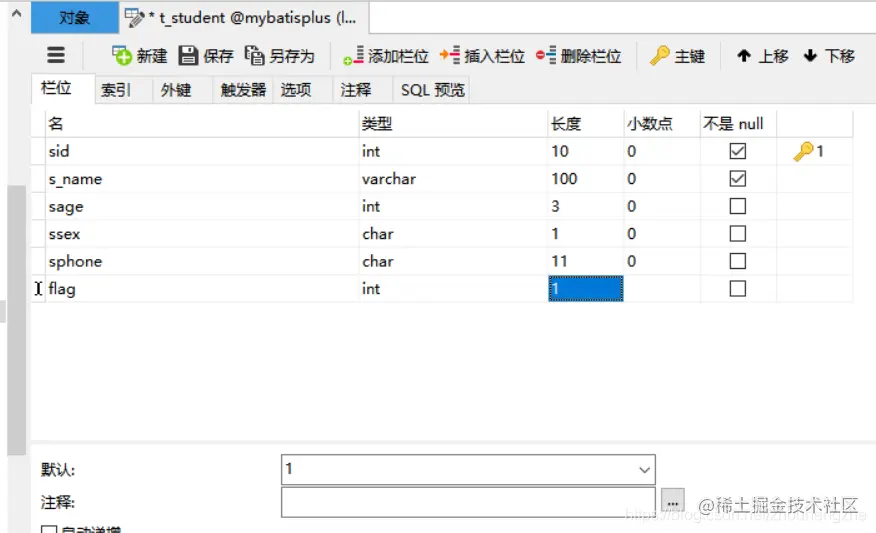This screenshot has width=876, height=533.
Task: Click the 名 column header
Action: pyautogui.click(x=202, y=123)
